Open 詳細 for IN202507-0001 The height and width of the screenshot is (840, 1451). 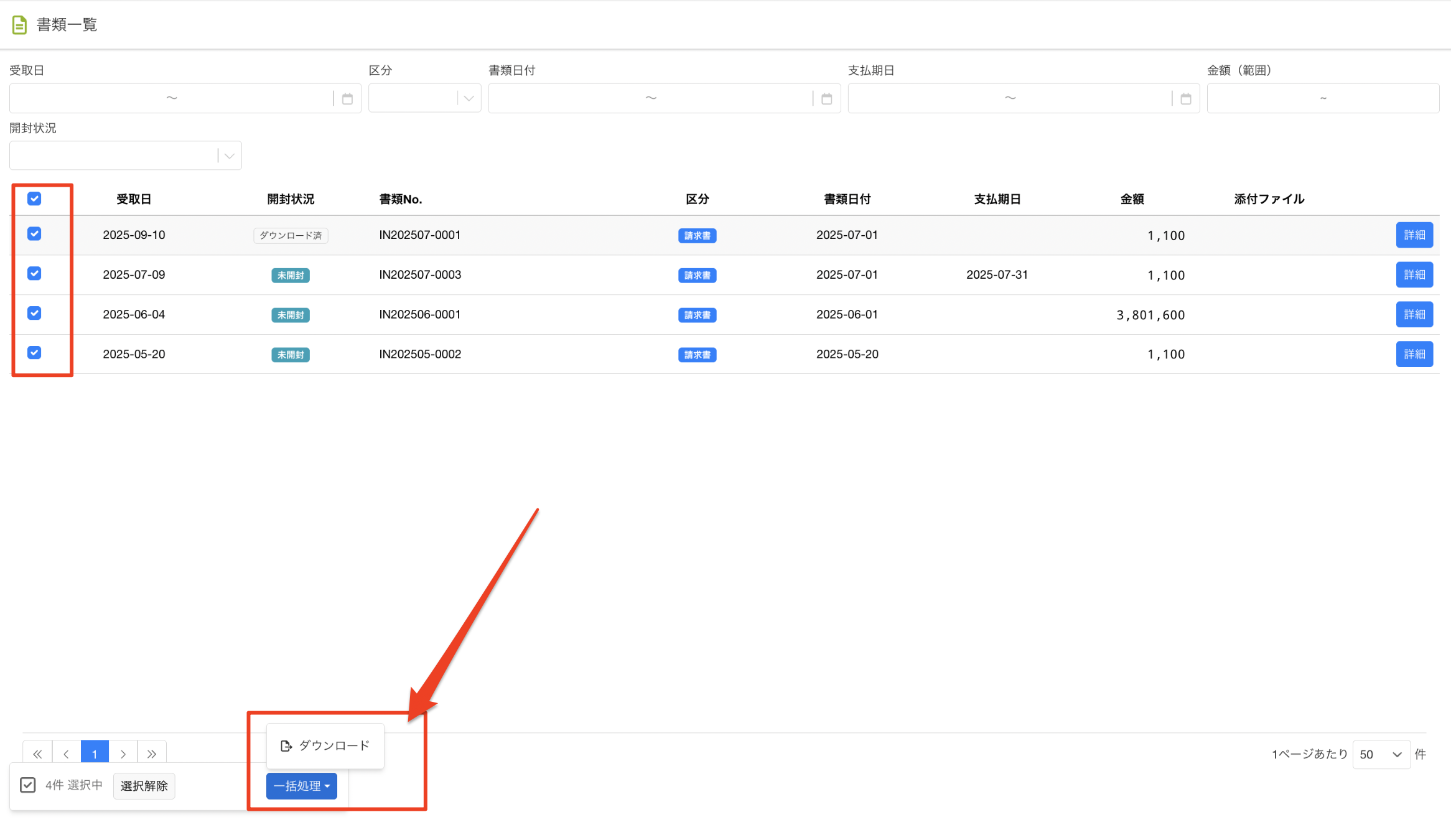point(1414,235)
